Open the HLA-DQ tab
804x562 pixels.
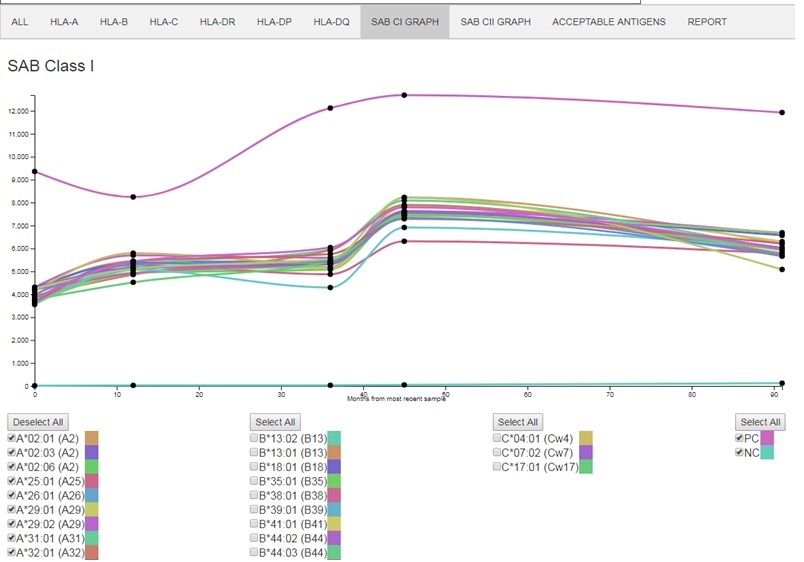pos(331,22)
